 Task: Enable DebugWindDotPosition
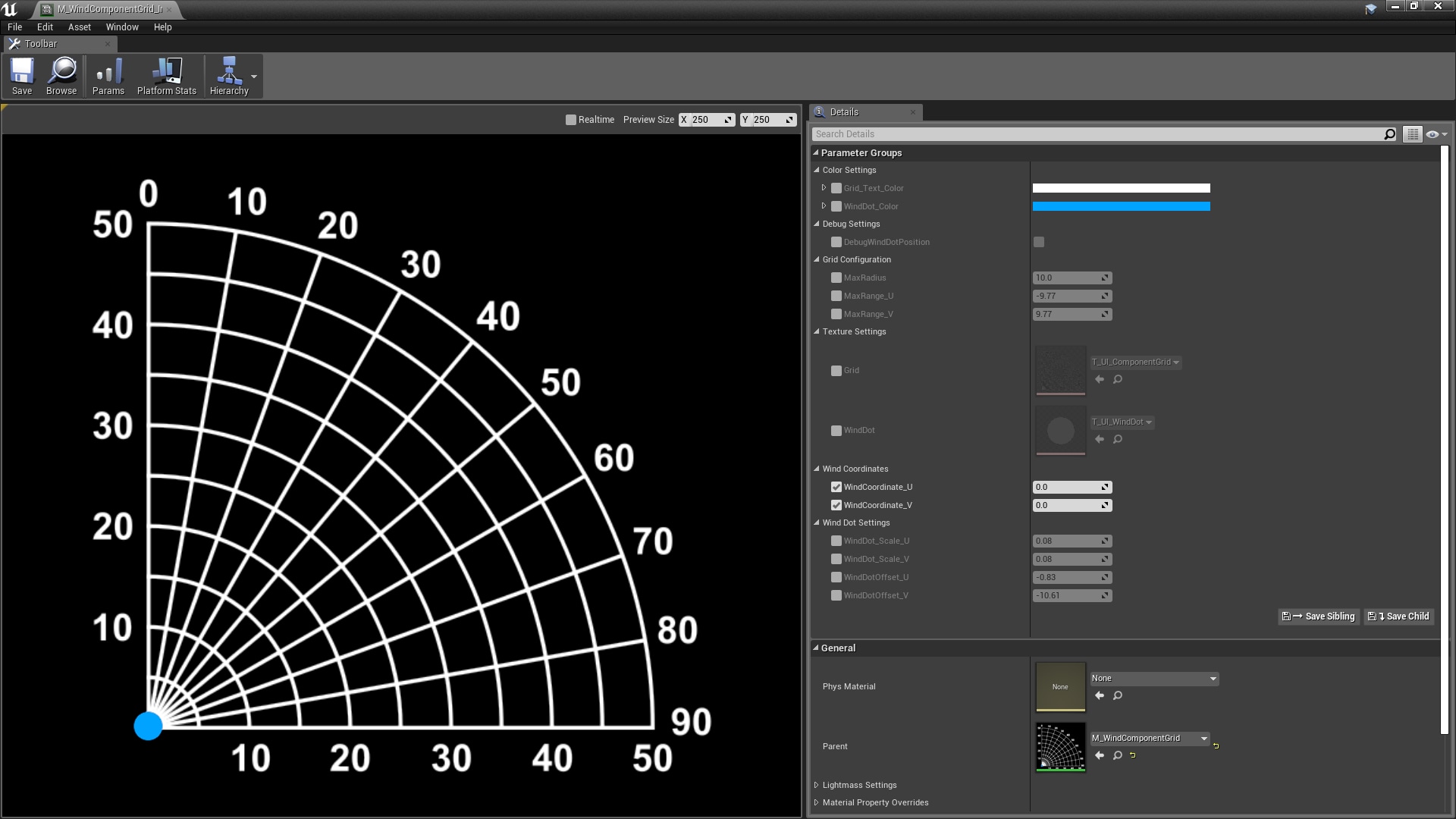click(x=1039, y=242)
